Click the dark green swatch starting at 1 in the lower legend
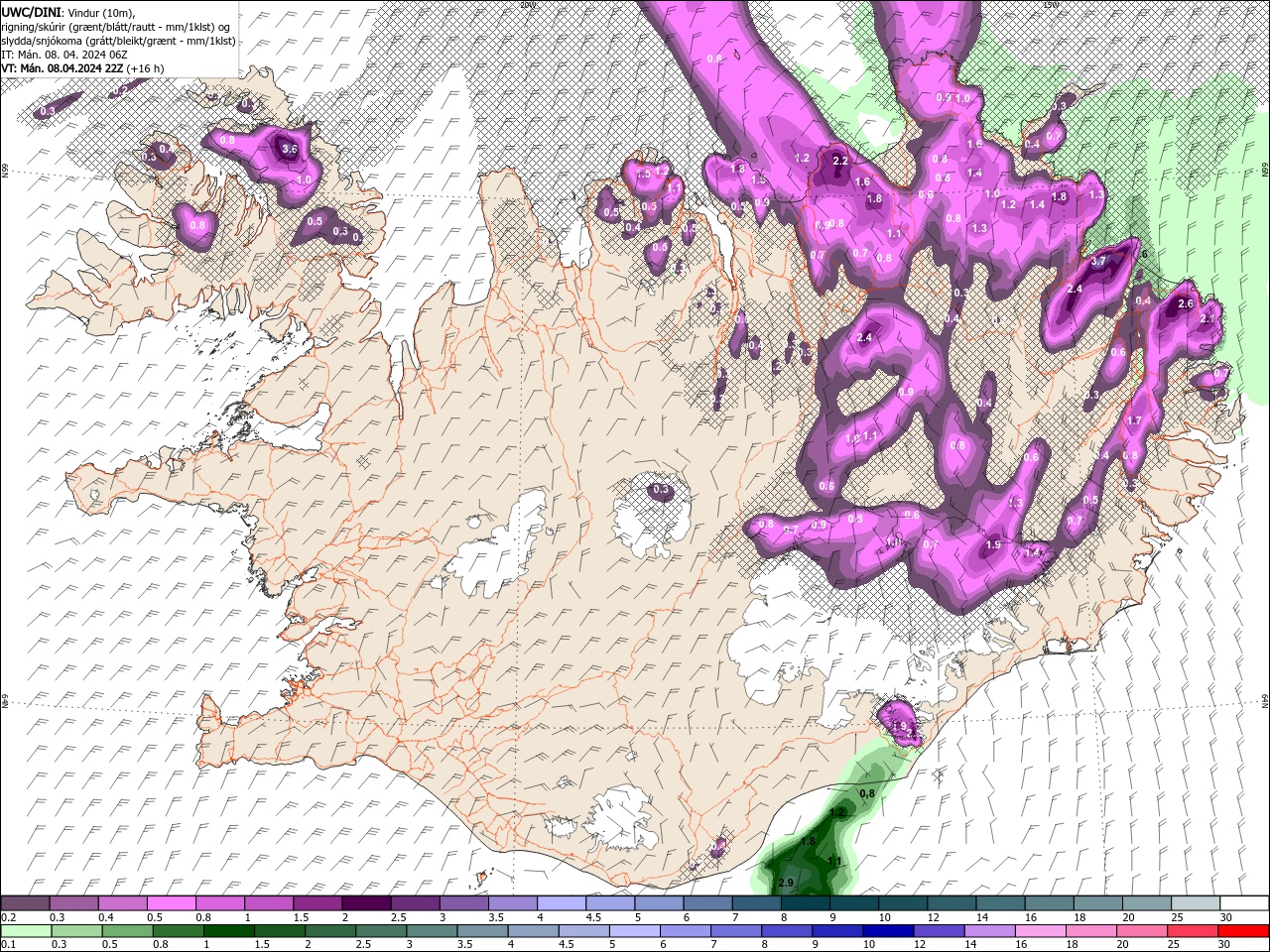The image size is (1270, 952). pos(229,931)
